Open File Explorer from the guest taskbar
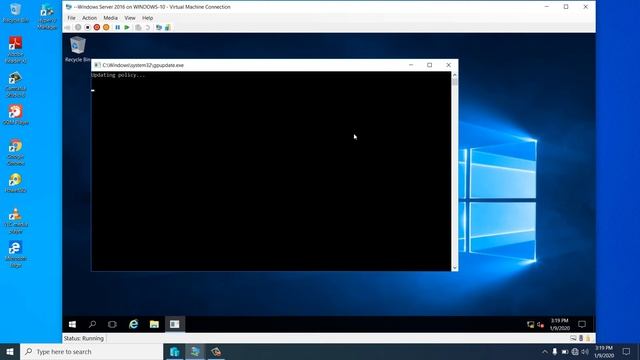640x360 pixels. point(154,324)
